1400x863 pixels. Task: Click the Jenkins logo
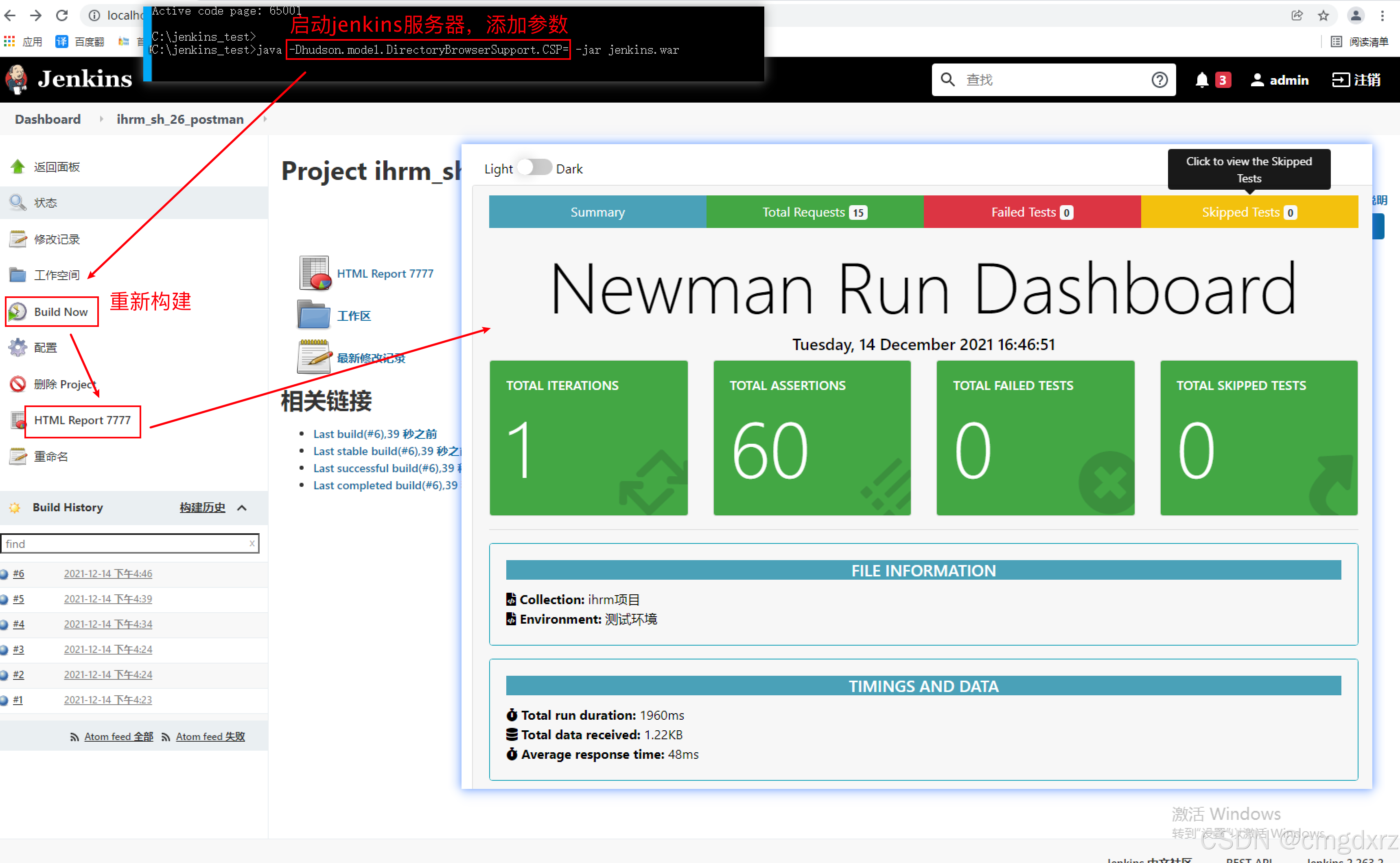69,79
